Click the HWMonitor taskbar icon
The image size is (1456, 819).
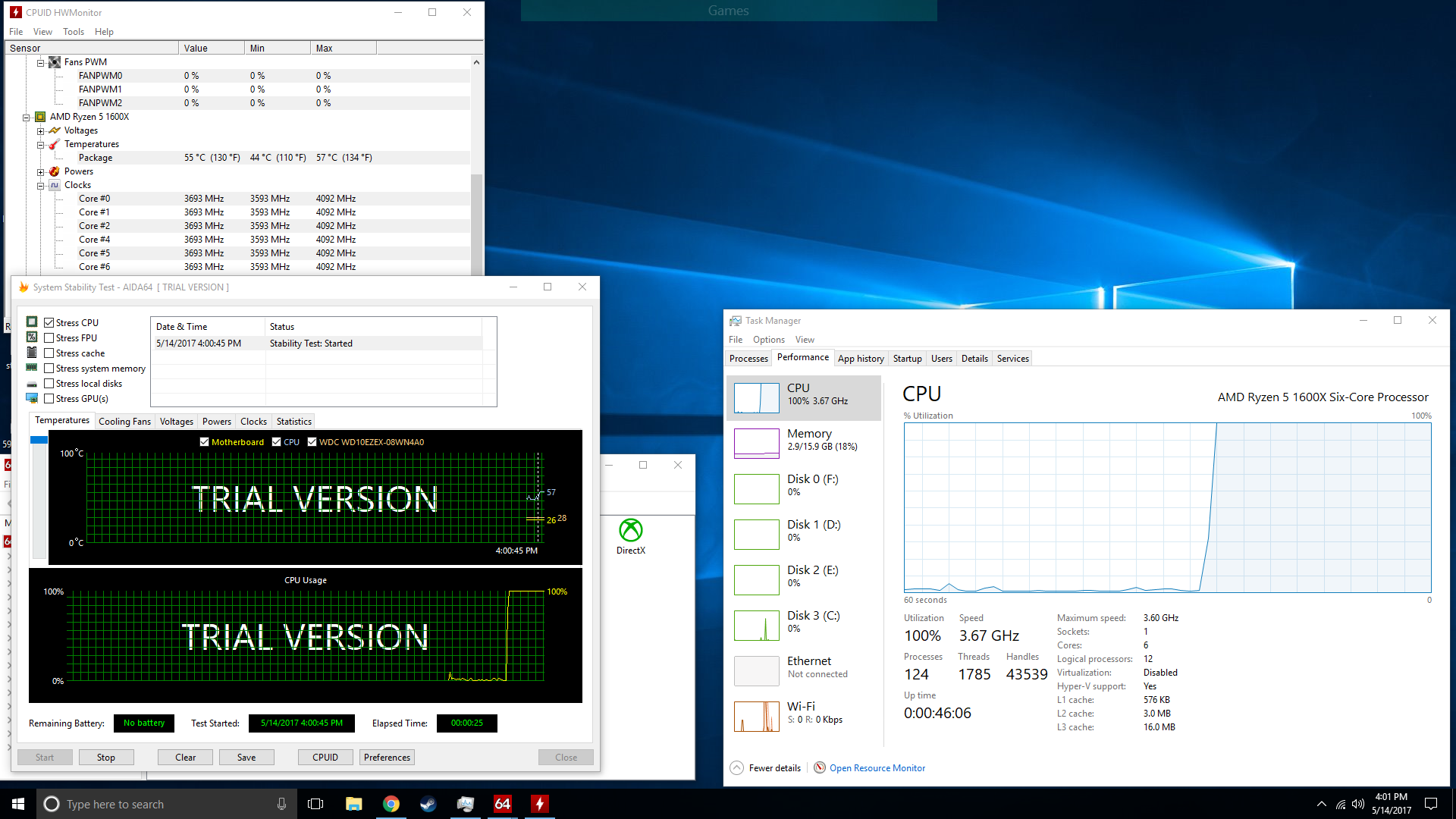tap(539, 804)
